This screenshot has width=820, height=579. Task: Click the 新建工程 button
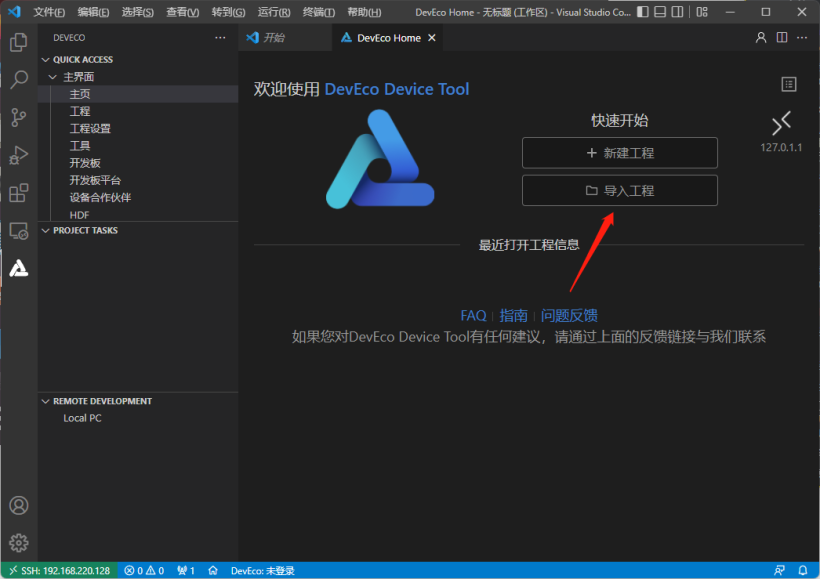619,153
